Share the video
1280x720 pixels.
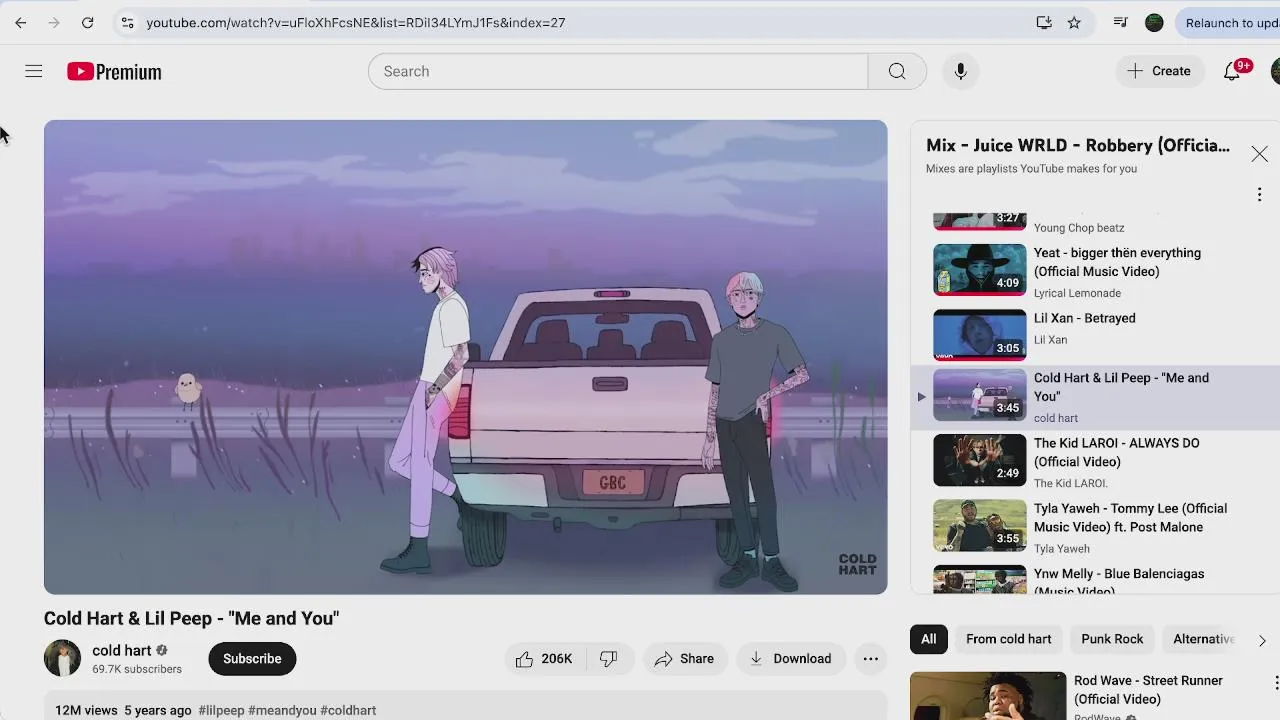click(x=684, y=658)
